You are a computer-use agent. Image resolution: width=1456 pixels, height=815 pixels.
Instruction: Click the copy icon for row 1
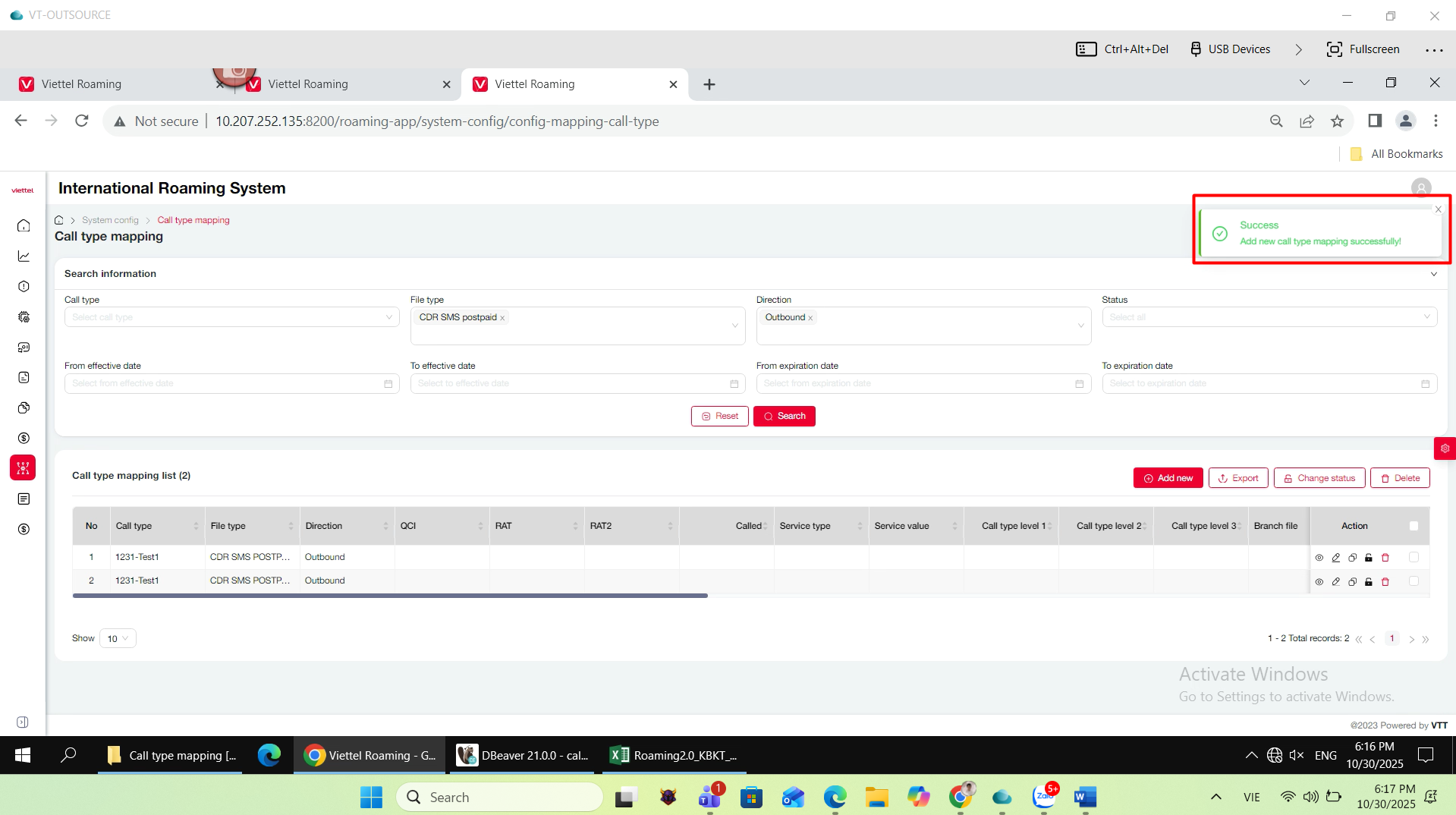tap(1352, 558)
